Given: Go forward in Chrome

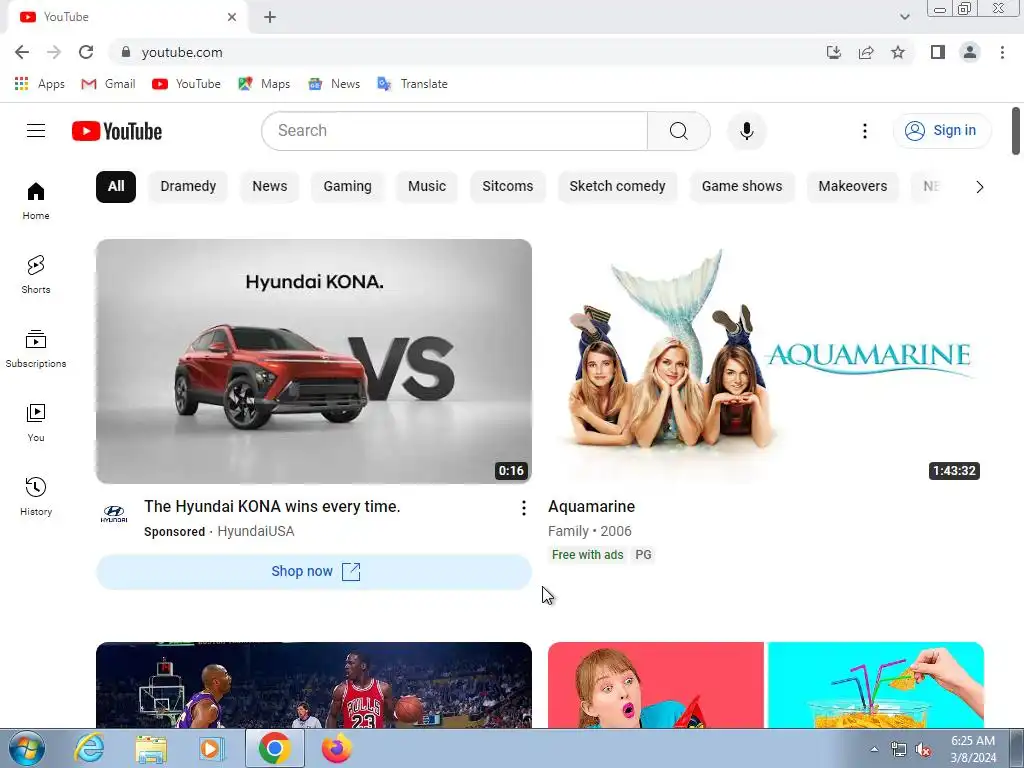Looking at the screenshot, I should point(54,52).
